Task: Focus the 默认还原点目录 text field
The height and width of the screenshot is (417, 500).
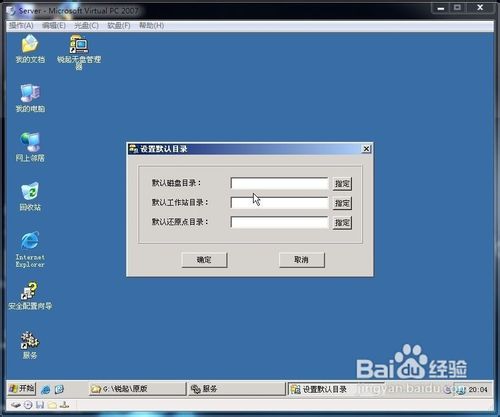Action: pyautogui.click(x=279, y=222)
